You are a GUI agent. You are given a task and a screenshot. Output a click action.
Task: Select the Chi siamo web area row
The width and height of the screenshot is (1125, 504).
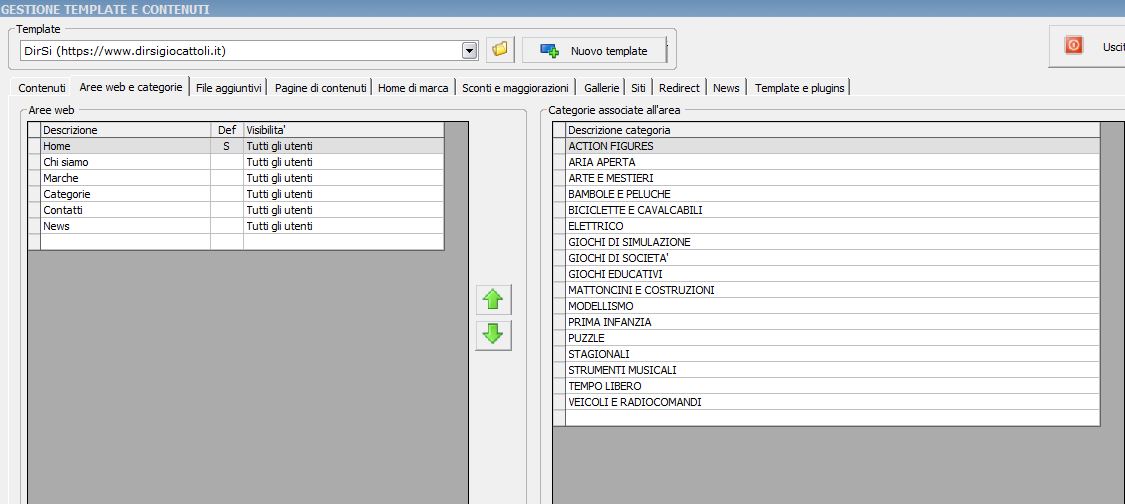(x=236, y=162)
